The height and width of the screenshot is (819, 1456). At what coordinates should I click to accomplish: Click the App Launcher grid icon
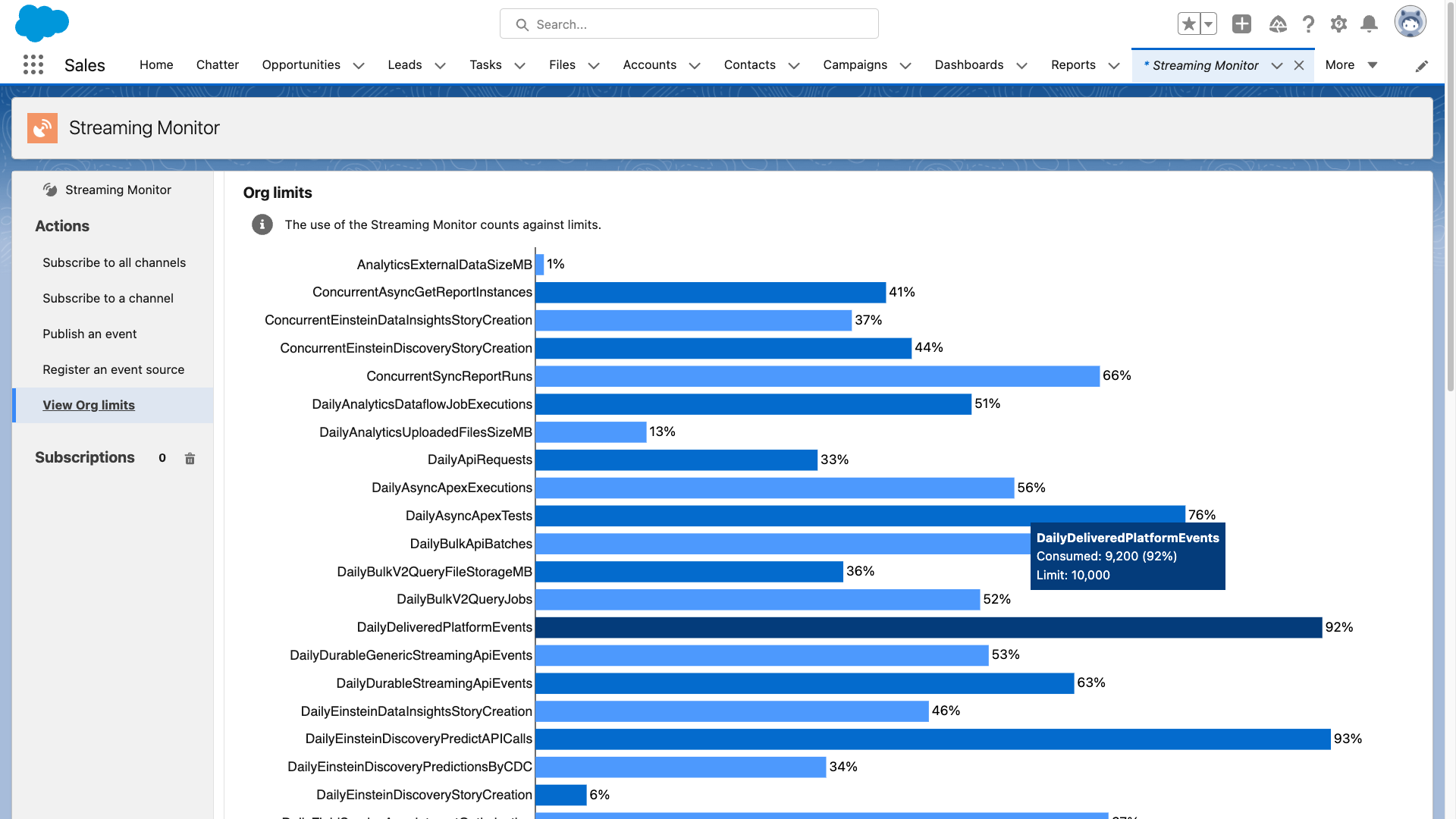pyautogui.click(x=33, y=64)
